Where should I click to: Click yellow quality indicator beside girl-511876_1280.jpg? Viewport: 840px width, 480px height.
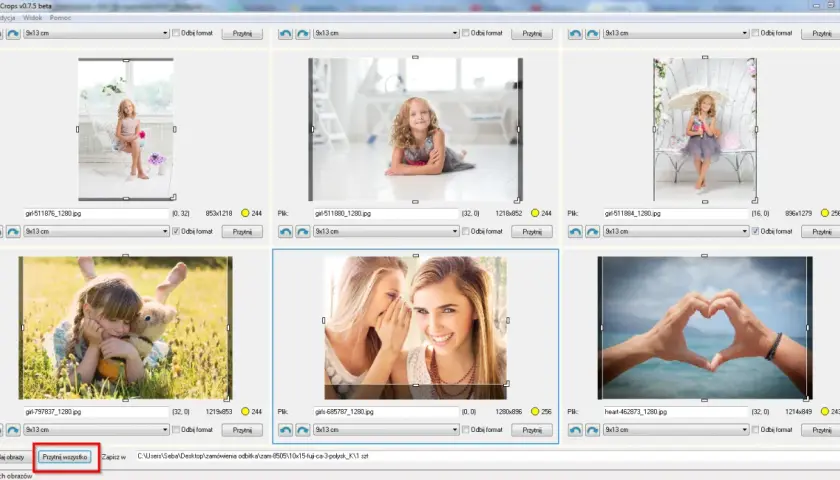point(245,213)
